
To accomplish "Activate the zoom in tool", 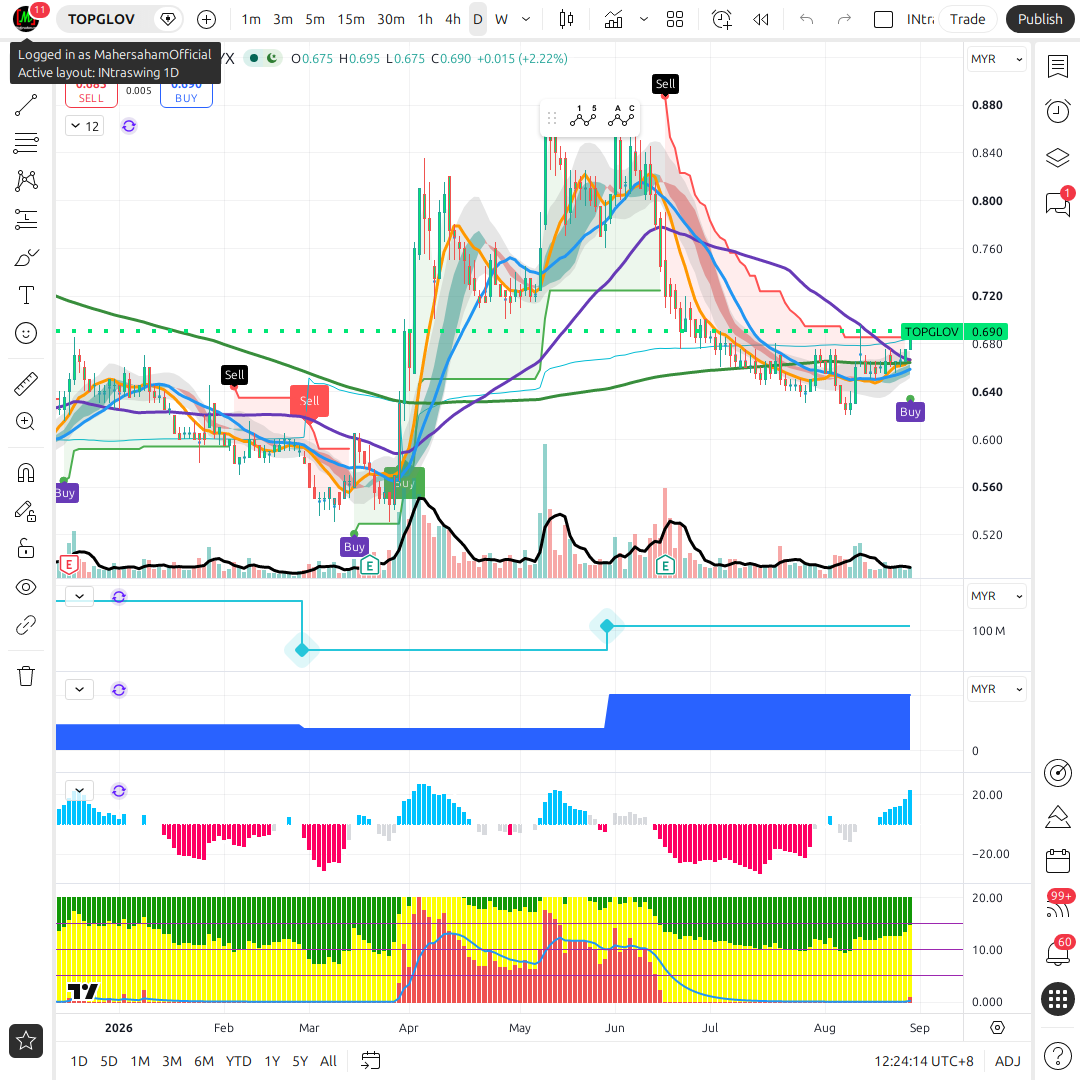I will coord(26,422).
